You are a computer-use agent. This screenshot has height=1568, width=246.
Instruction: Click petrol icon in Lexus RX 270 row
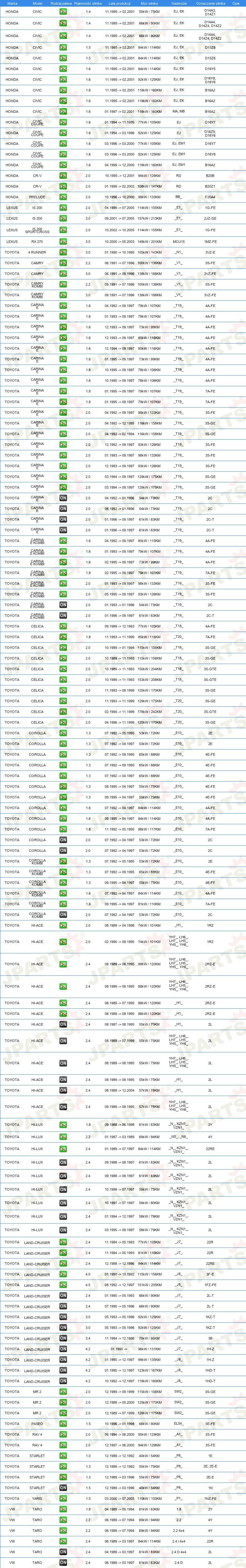pos(63,242)
